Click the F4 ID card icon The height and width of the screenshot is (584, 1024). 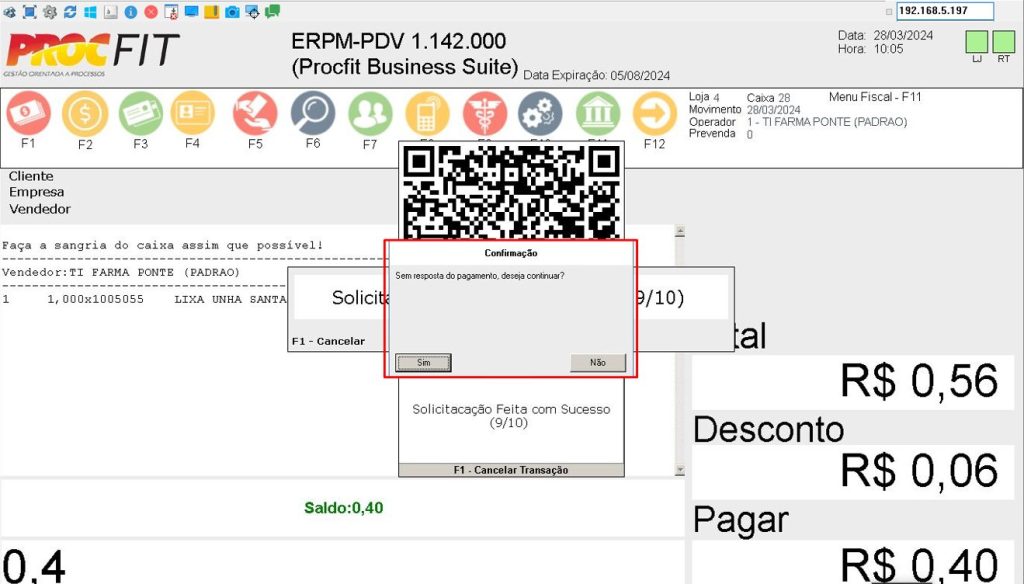[x=193, y=113]
